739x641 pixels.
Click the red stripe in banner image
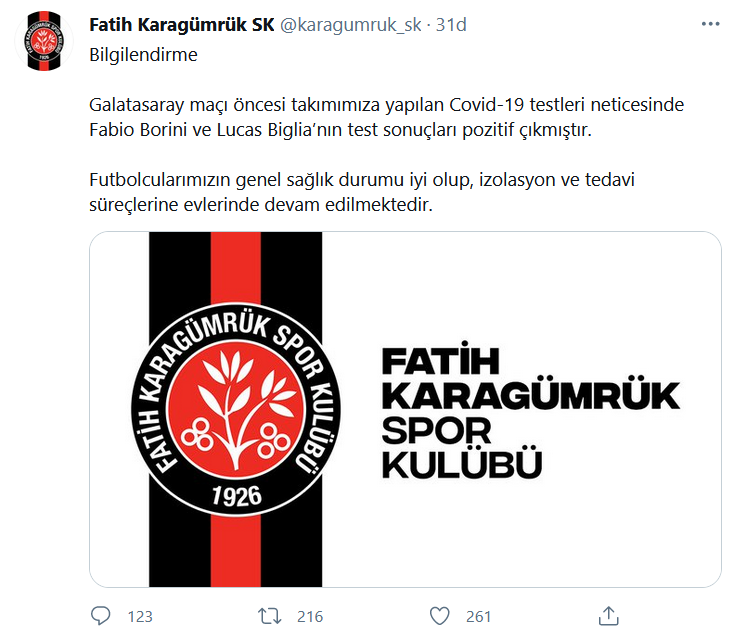[x=236, y=267]
